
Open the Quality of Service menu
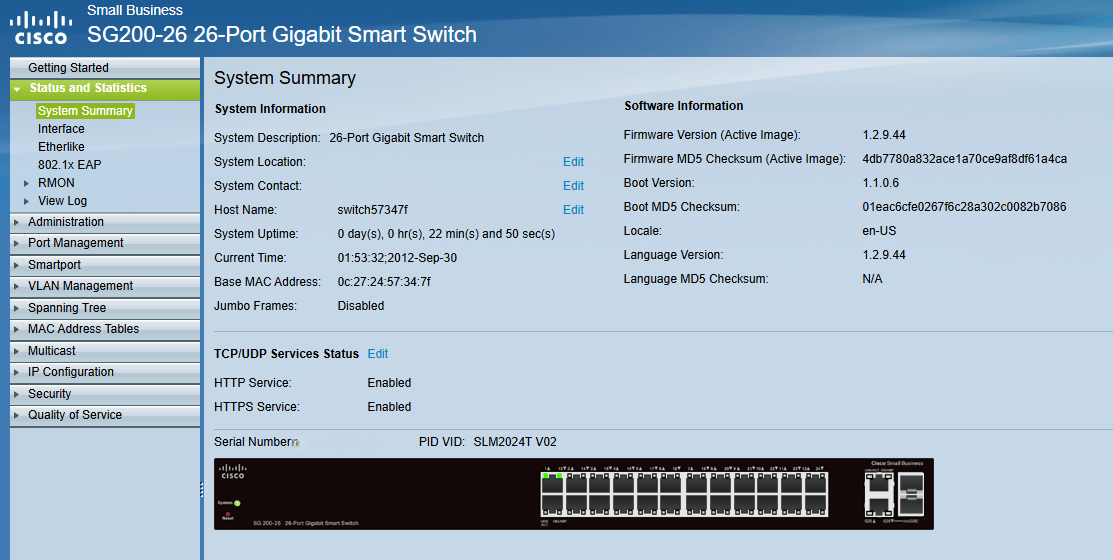(105, 414)
